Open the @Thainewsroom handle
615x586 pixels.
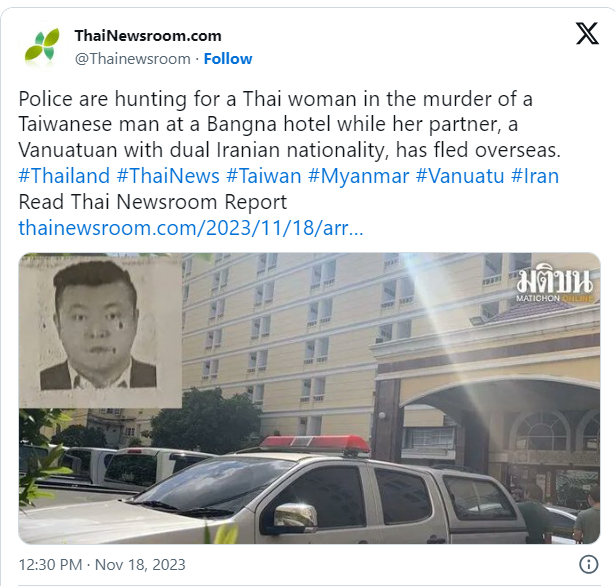(133, 59)
